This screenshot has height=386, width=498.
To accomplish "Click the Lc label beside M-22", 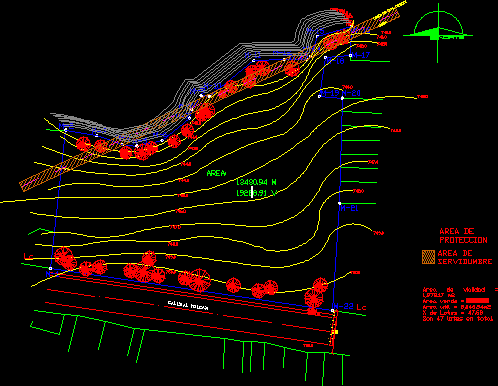I will (x=361, y=307).
